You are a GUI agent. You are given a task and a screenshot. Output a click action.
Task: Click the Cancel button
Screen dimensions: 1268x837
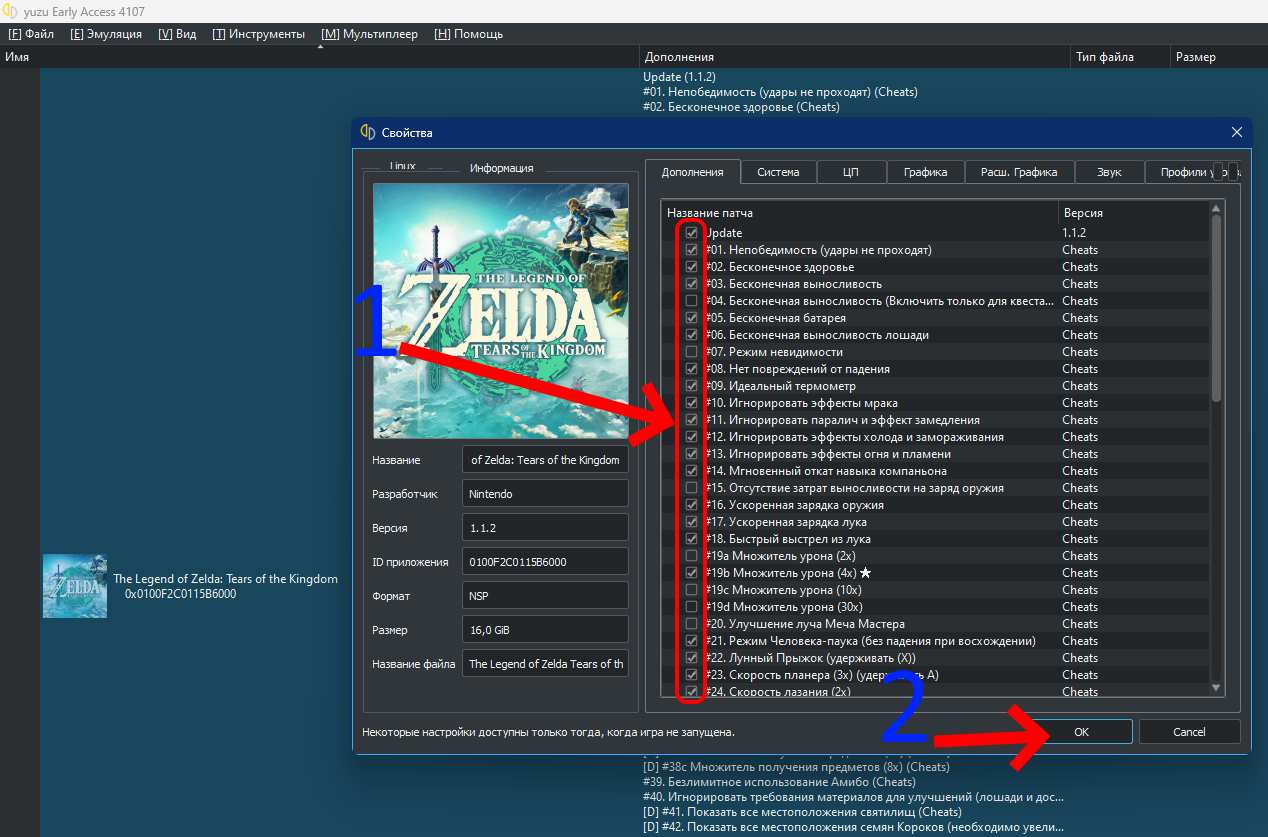click(1189, 732)
